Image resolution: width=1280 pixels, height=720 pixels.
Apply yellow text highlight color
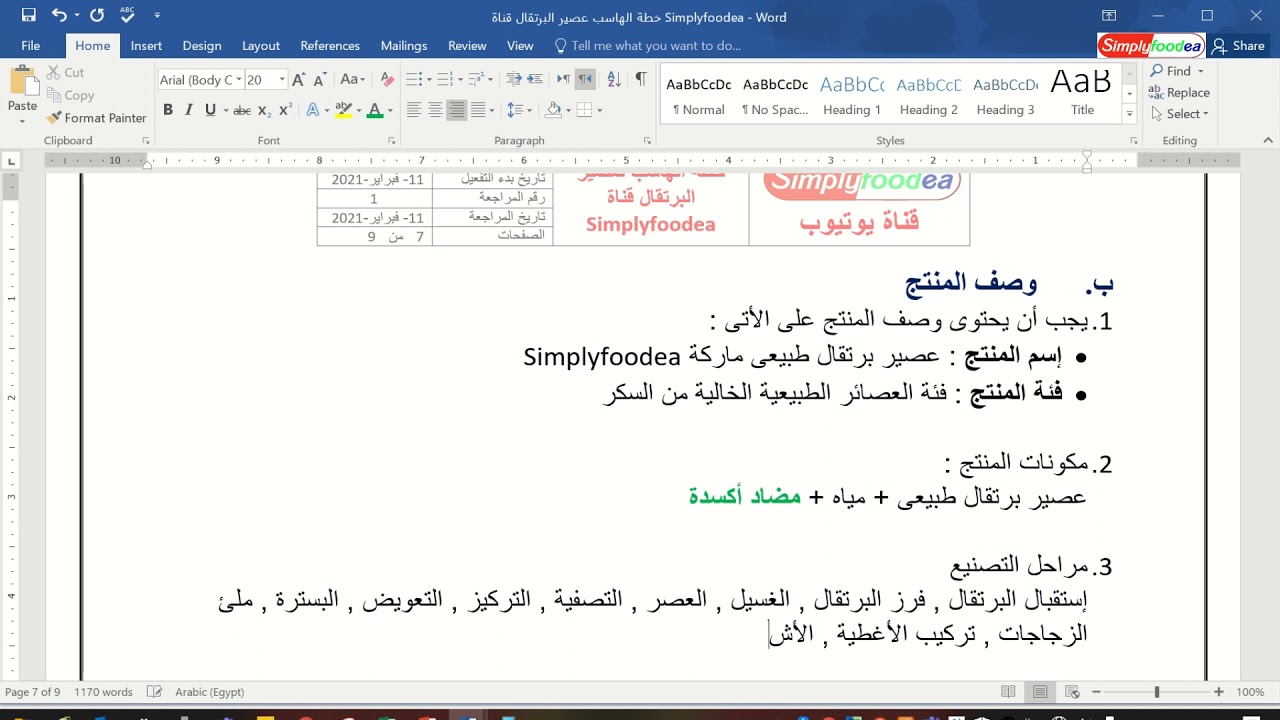click(344, 110)
